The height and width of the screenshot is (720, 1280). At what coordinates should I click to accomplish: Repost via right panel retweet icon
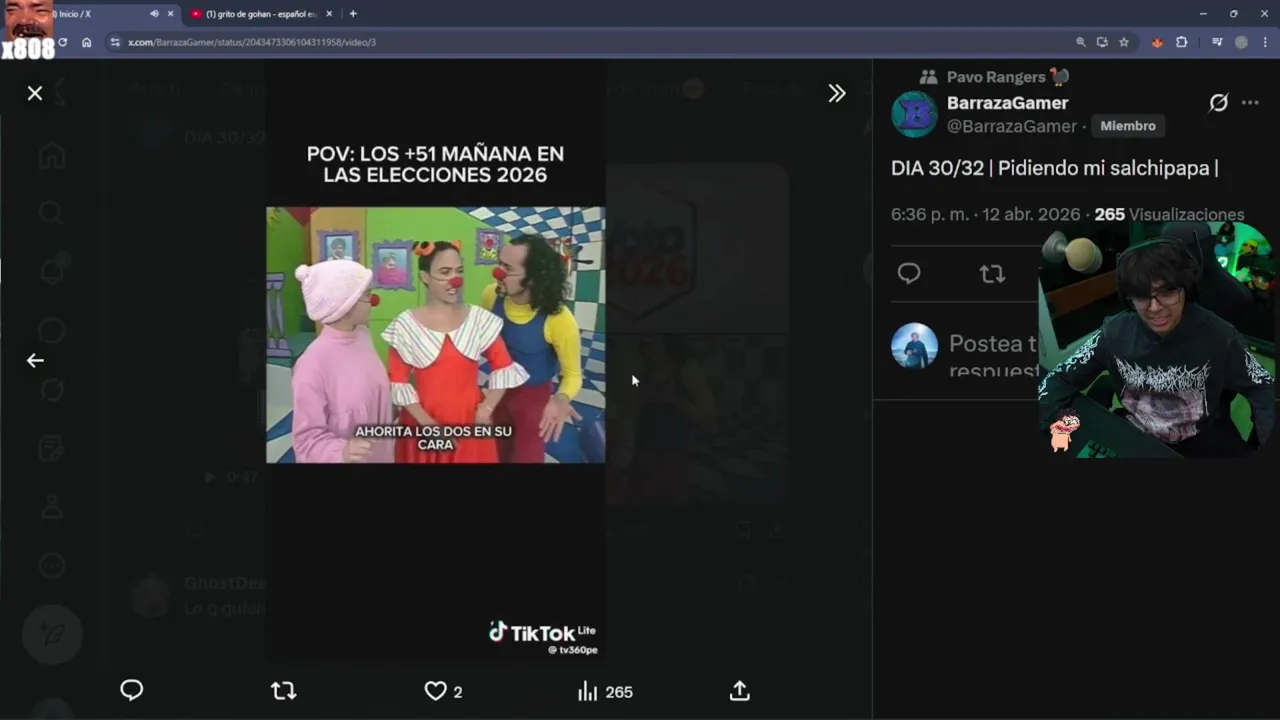992,274
